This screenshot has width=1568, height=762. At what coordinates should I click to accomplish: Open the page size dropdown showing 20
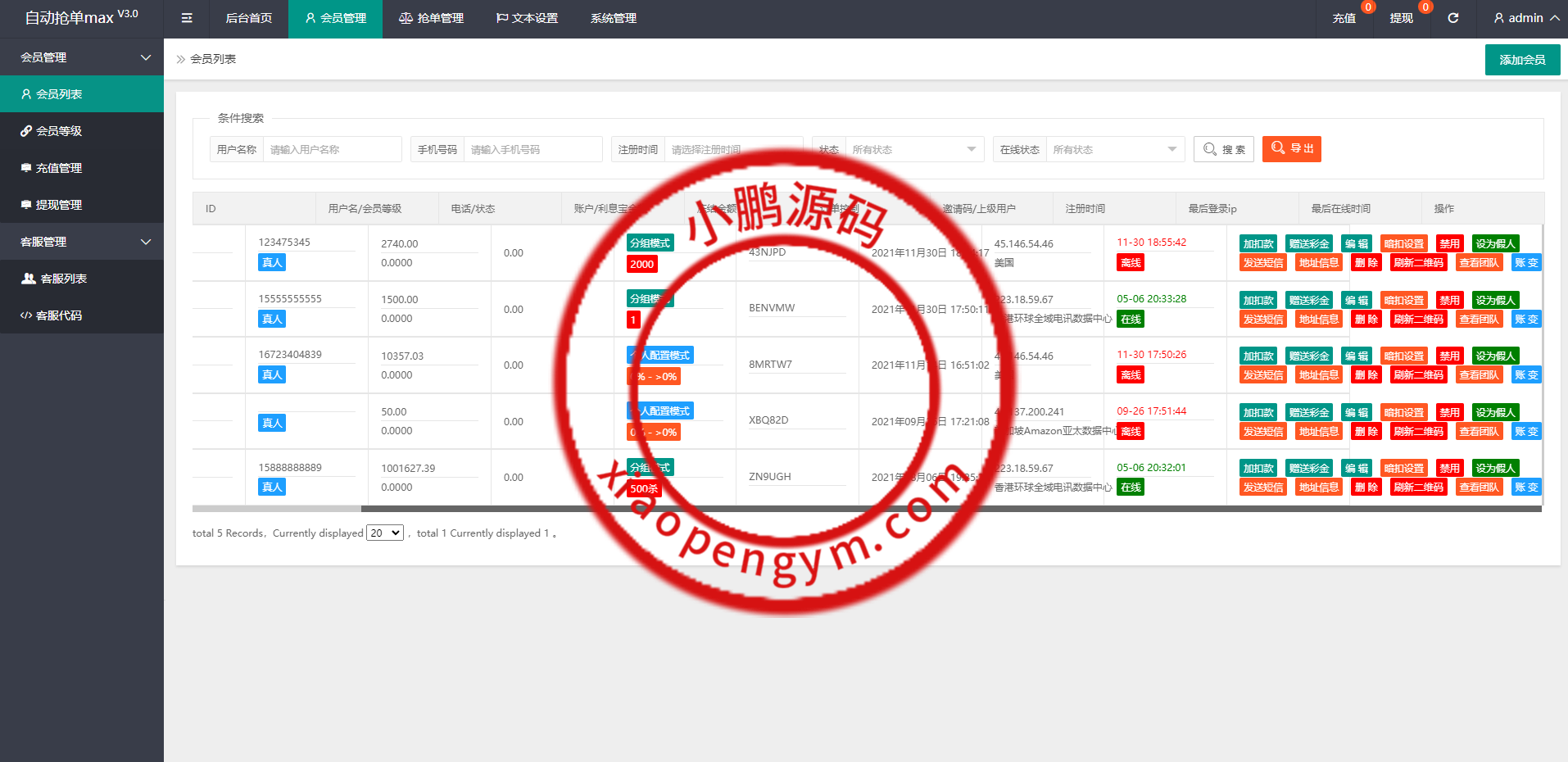385,533
